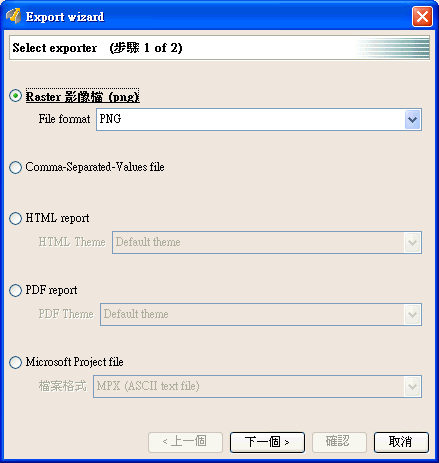Click the 確認 confirm button
This screenshot has width=439, height=463.
point(339,442)
